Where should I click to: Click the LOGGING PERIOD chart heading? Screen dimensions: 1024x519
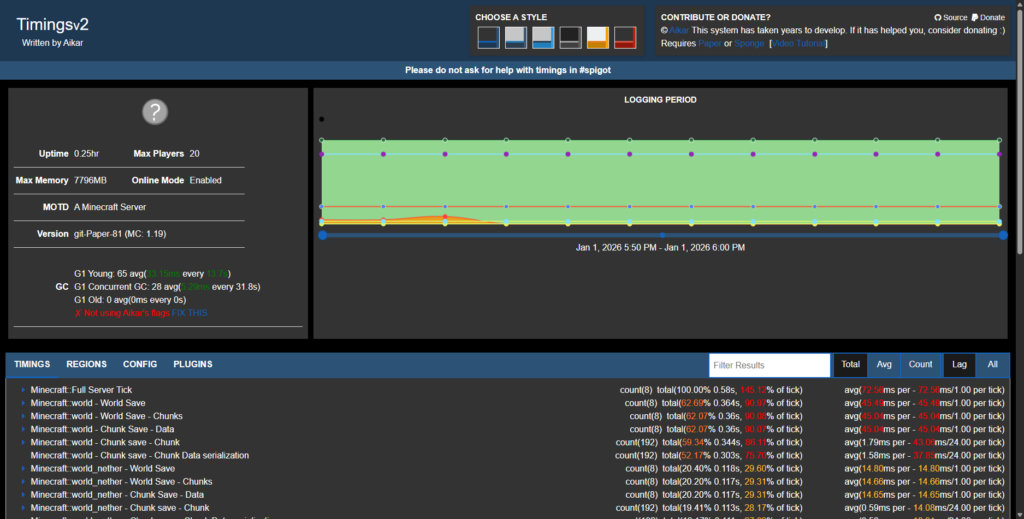click(660, 100)
